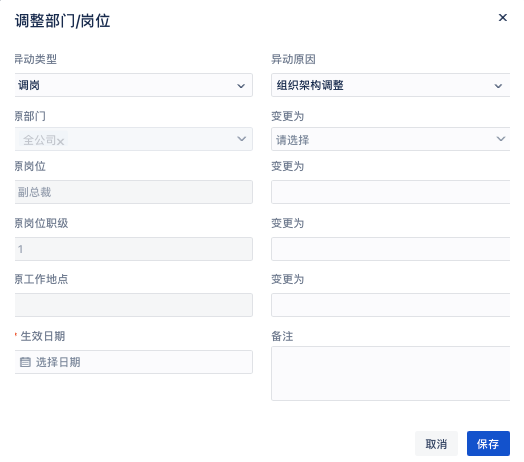Click the new position field beside 副总裁

click(x=390, y=192)
